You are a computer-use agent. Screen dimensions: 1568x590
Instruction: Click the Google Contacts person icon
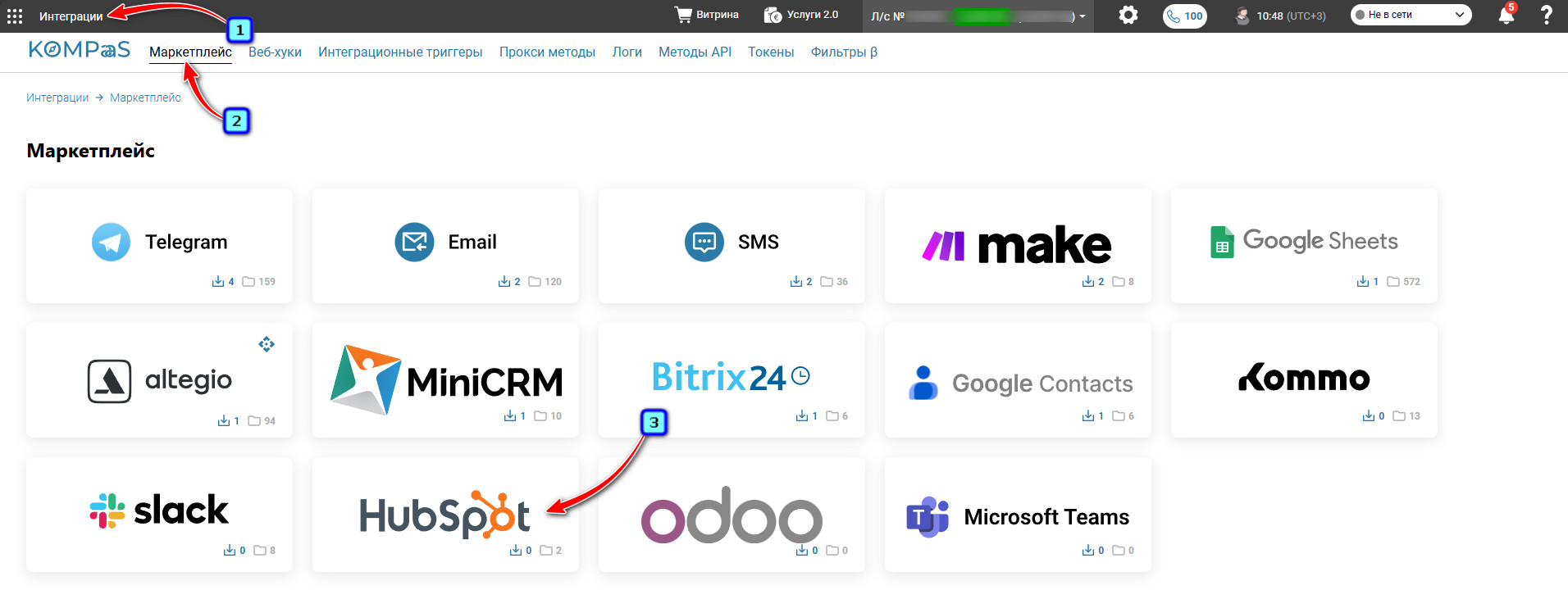923,383
